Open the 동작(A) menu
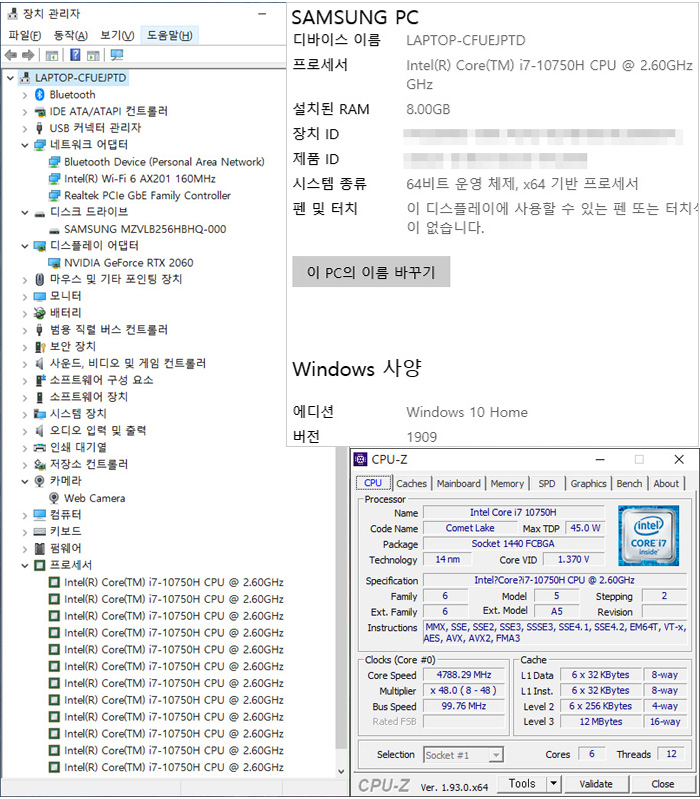 click(x=71, y=35)
